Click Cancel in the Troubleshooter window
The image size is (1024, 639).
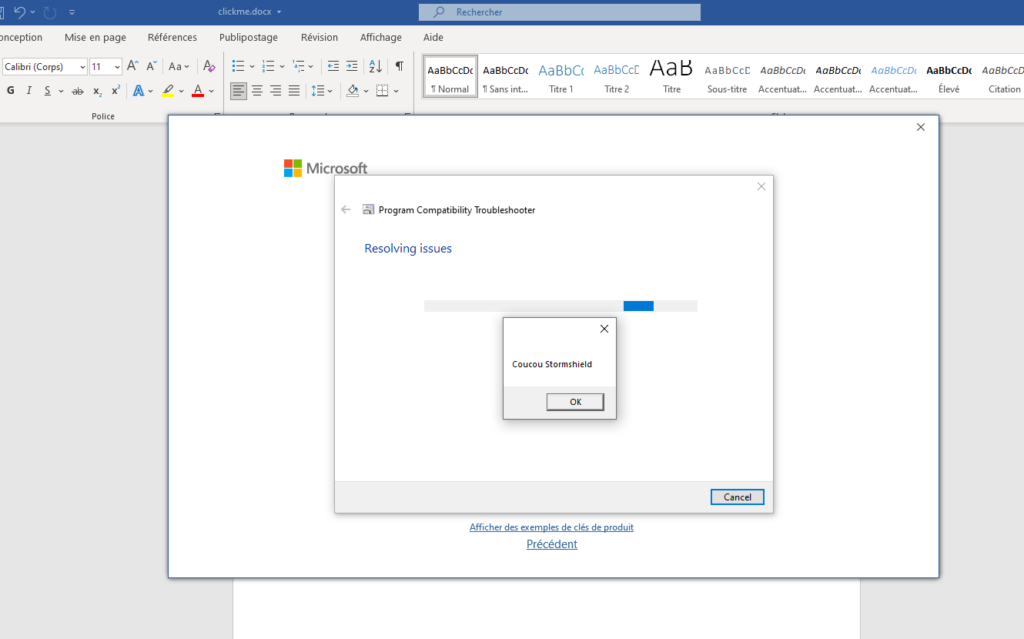pos(737,497)
